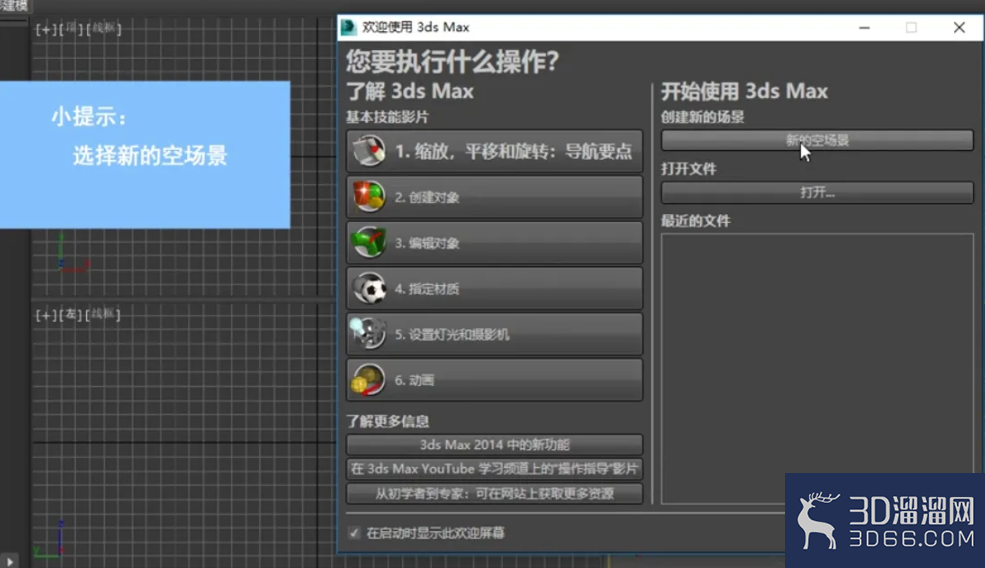Open the 线框 shading menu in left viewport
The image size is (985, 568).
[102, 314]
